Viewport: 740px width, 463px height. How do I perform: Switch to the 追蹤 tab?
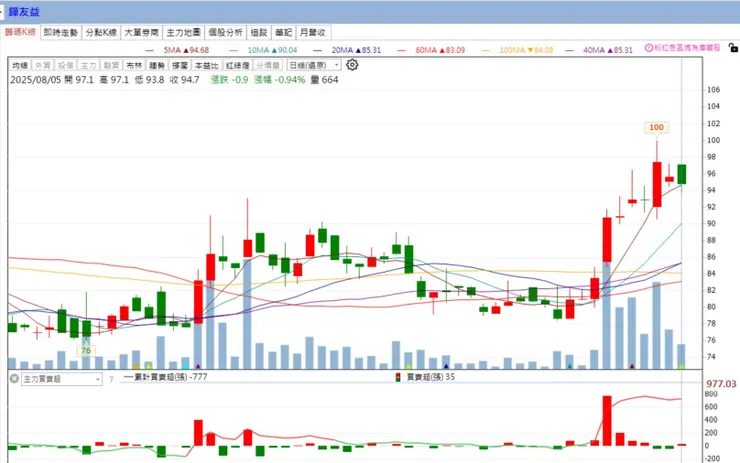(x=259, y=32)
